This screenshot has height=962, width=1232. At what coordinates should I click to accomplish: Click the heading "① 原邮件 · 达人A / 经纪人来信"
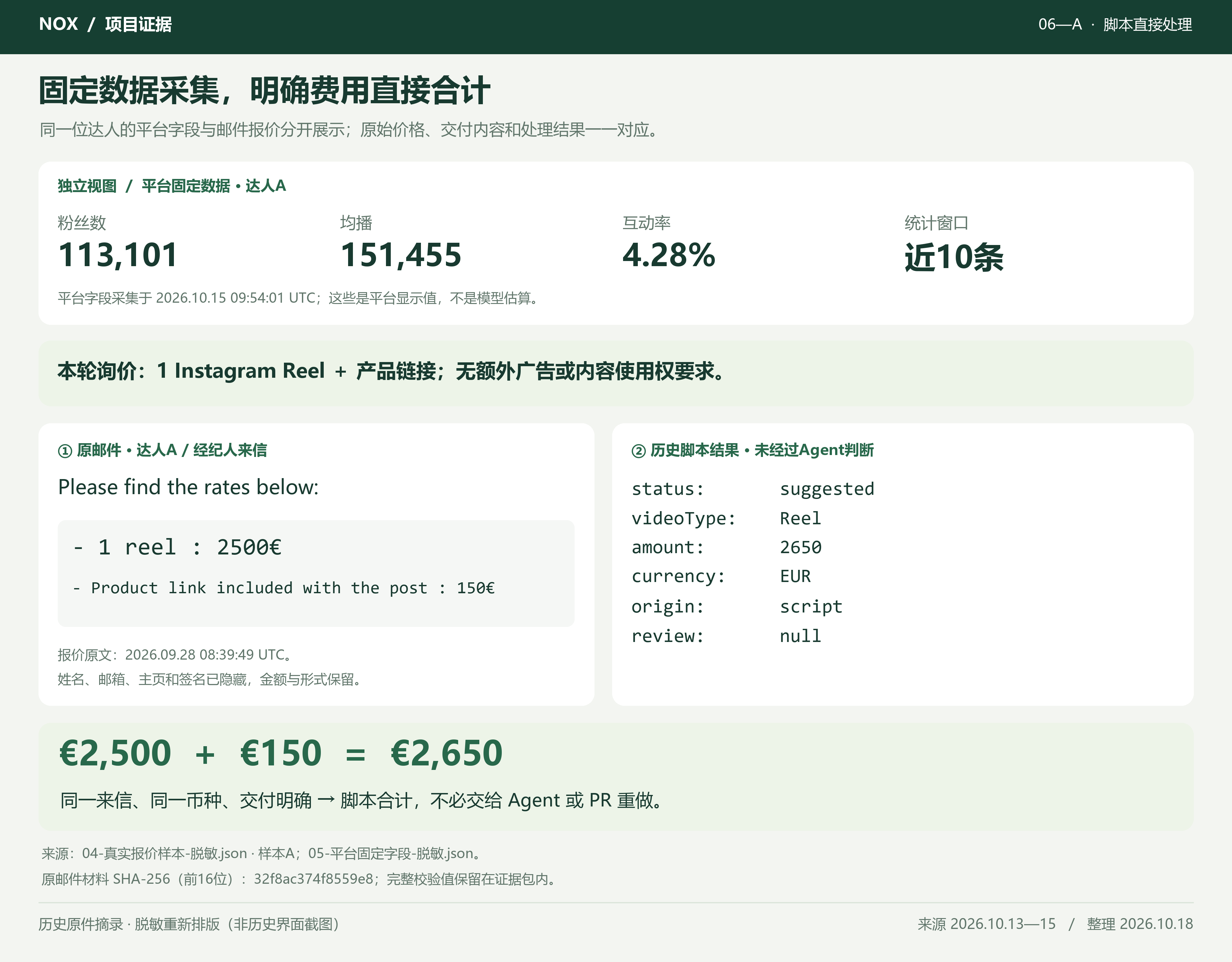point(162,450)
